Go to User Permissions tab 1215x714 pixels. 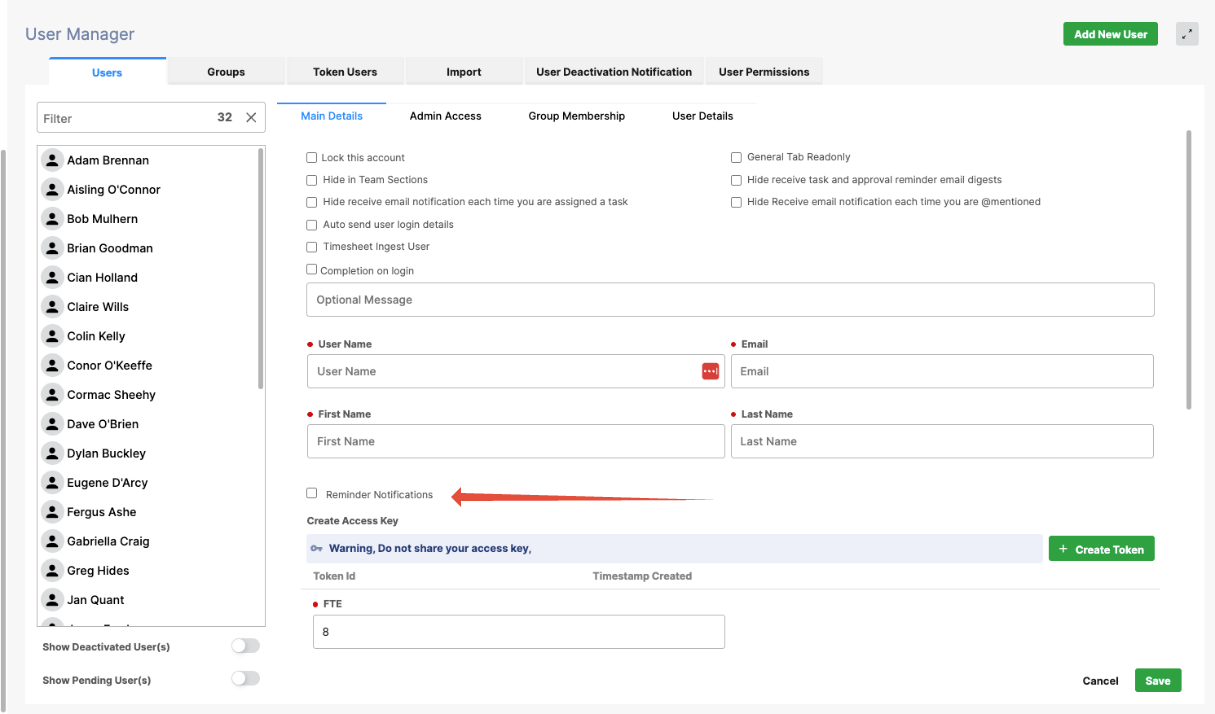pyautogui.click(x=764, y=71)
